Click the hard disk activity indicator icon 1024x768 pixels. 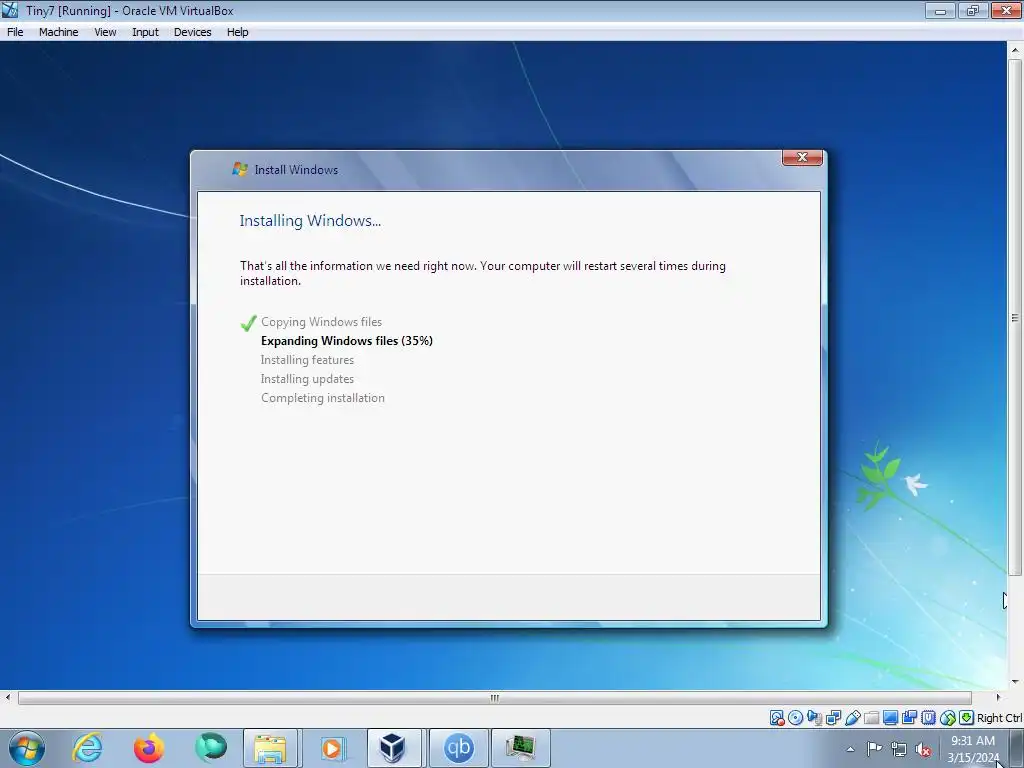777,718
